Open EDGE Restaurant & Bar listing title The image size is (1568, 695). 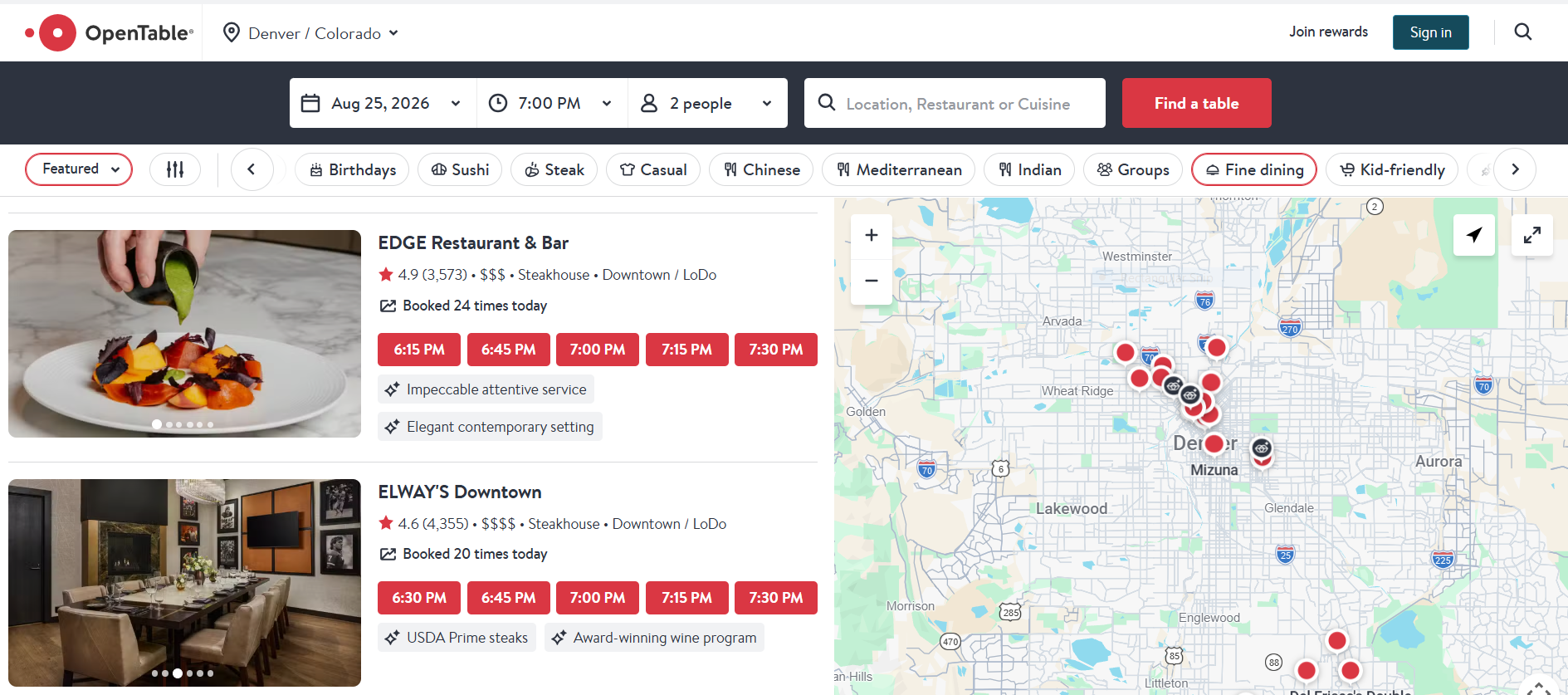tap(473, 242)
